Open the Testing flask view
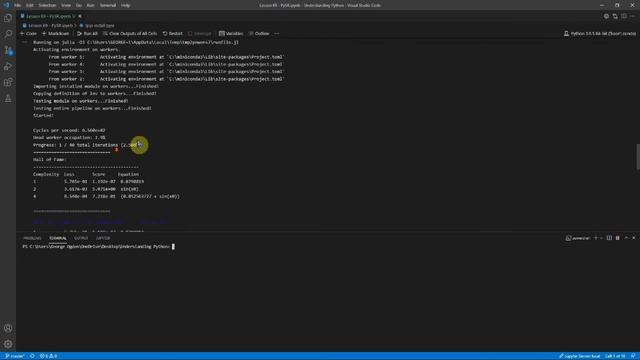640x360 pixels. pyautogui.click(x=8, y=98)
